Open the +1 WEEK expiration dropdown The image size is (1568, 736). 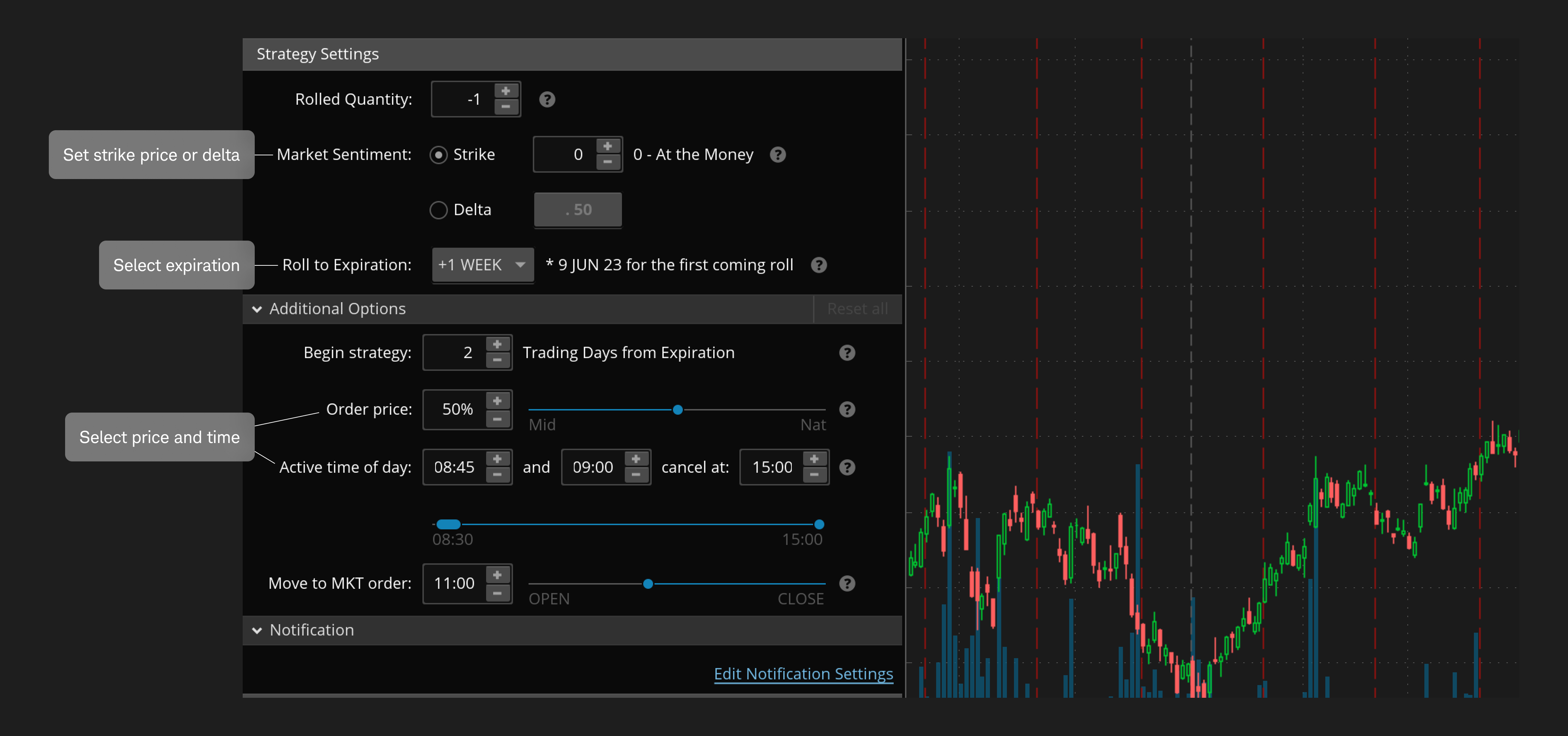click(x=482, y=265)
